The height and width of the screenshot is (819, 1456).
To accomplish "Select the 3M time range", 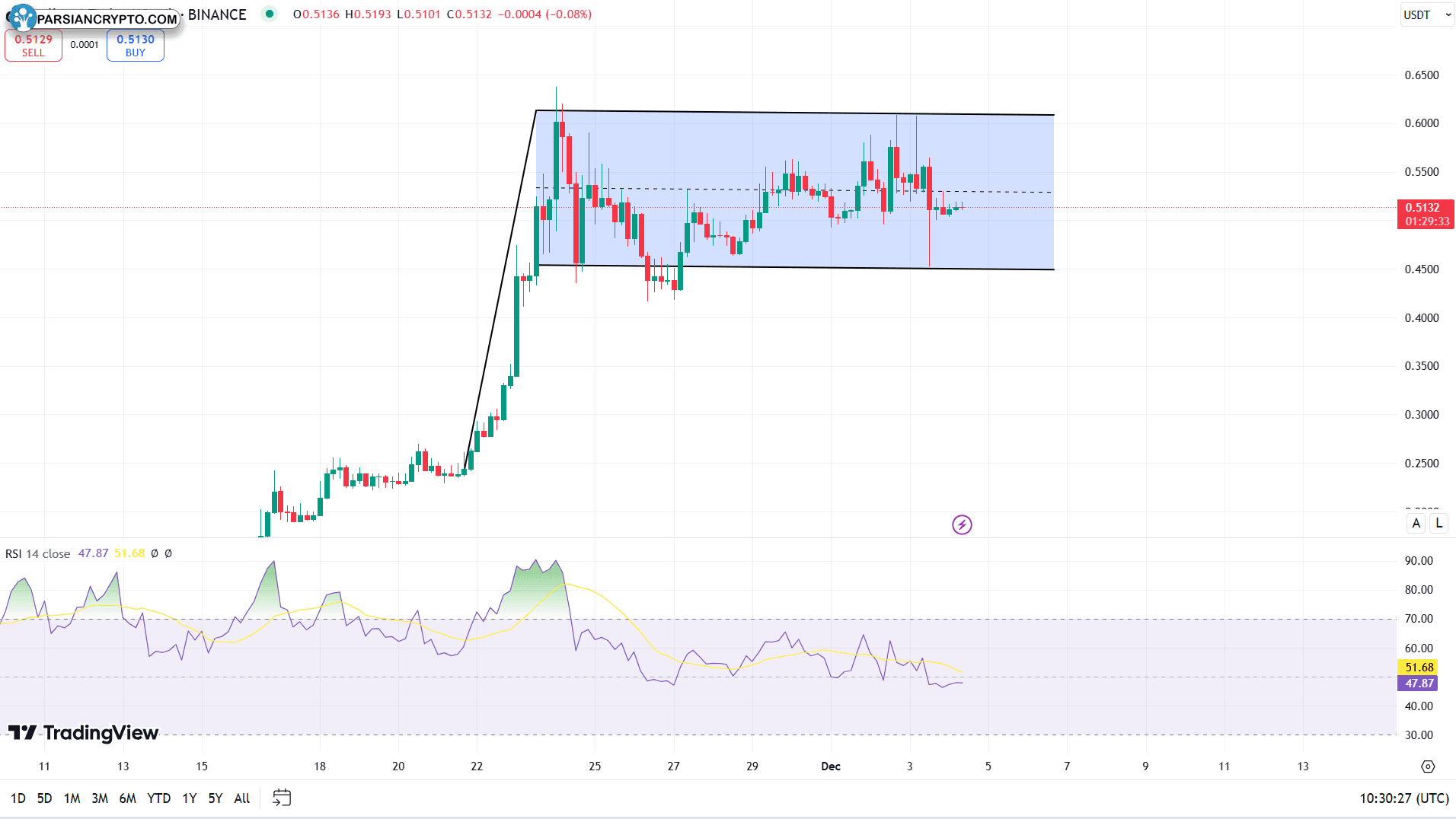I will coord(100,798).
